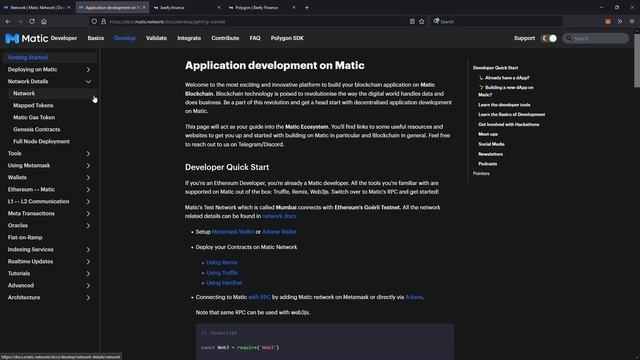Expand the Tools sidebar section
The height and width of the screenshot is (360, 640).
pyautogui.click(x=88, y=153)
